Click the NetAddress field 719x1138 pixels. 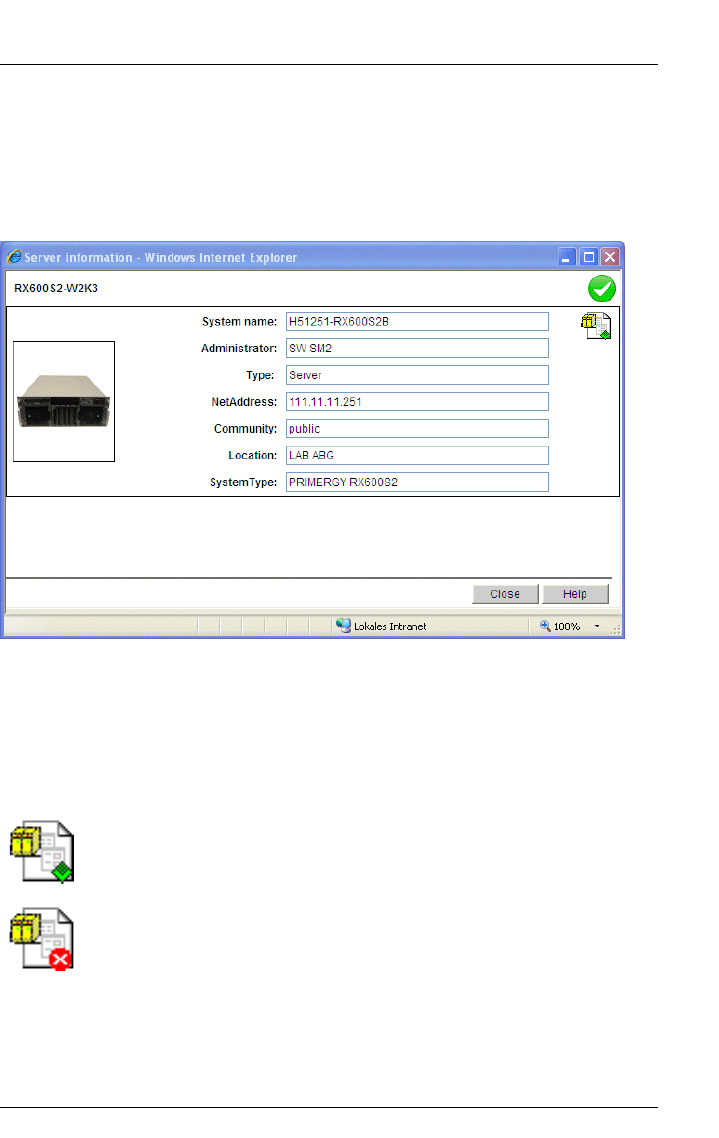click(x=417, y=402)
